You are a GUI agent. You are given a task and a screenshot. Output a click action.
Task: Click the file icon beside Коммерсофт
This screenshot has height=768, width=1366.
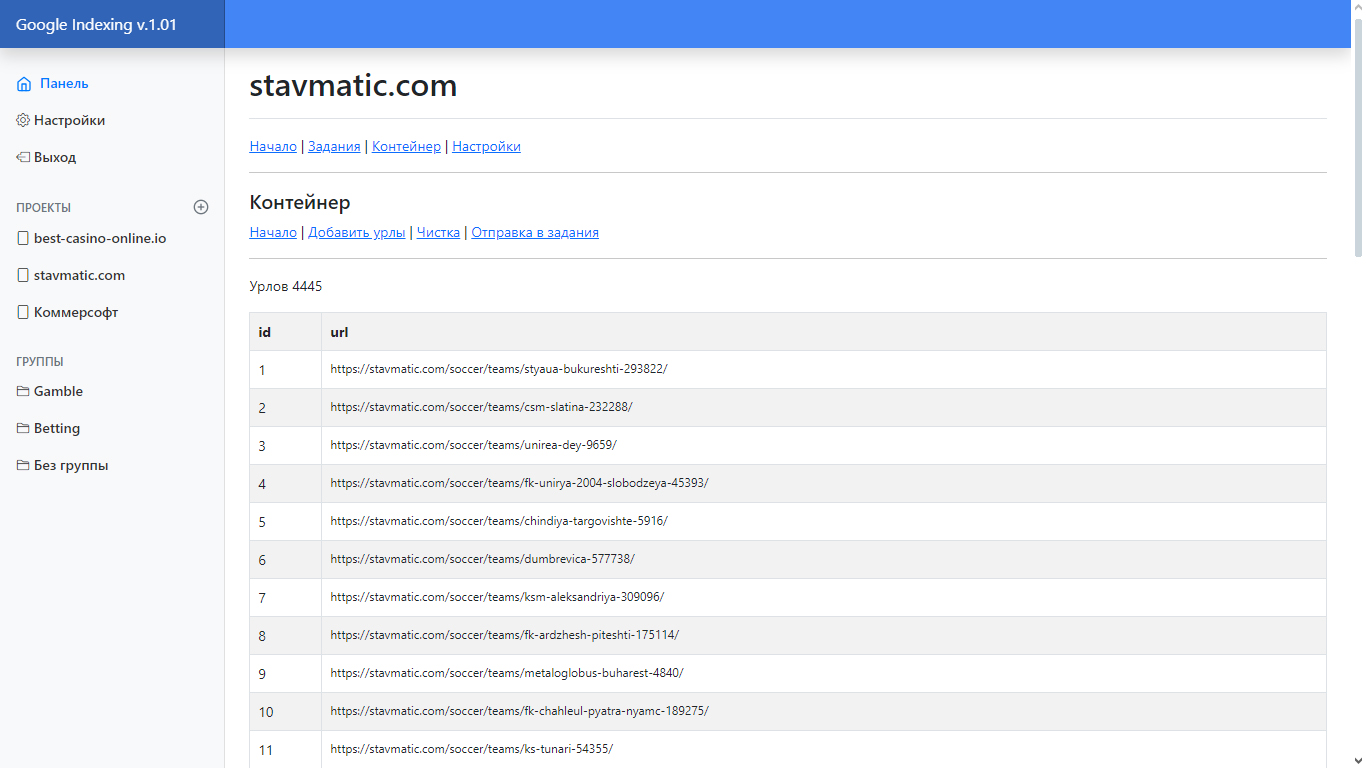click(23, 312)
